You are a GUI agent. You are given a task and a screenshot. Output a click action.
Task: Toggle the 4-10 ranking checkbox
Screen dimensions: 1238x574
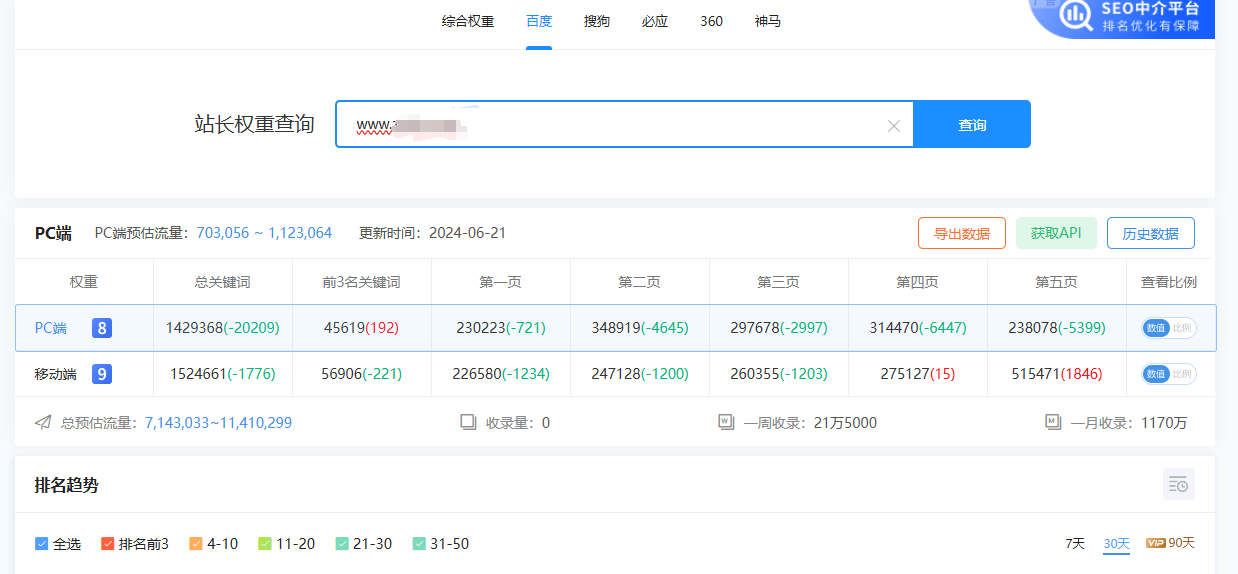tap(195, 544)
